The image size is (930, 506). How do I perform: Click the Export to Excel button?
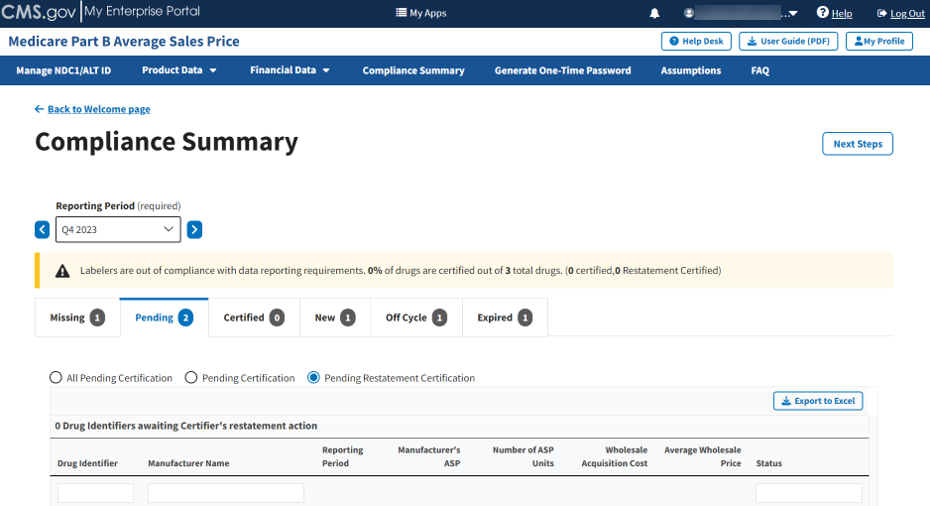click(x=817, y=401)
